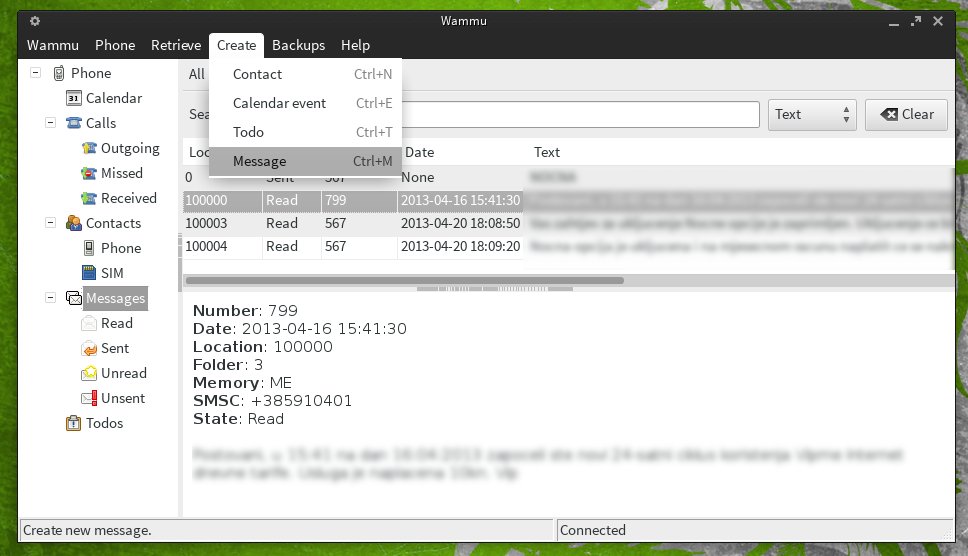This screenshot has width=968, height=556.
Task: Collapse the Calls tree branch
Action: coord(51,123)
